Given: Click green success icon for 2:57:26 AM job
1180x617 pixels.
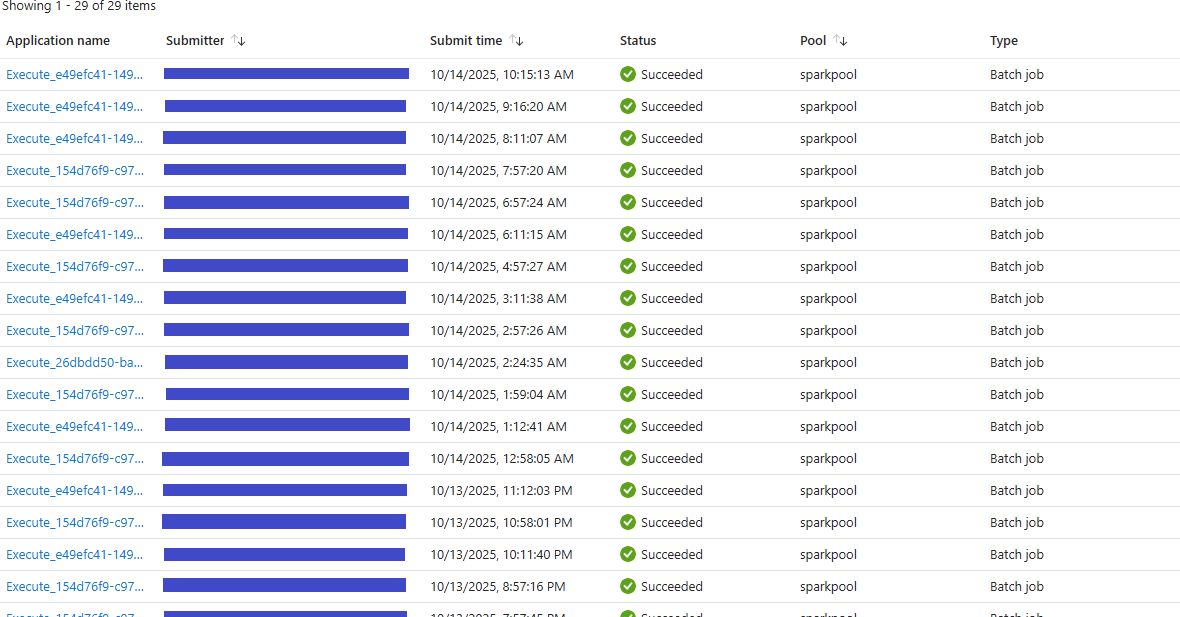Looking at the screenshot, I should (x=628, y=330).
